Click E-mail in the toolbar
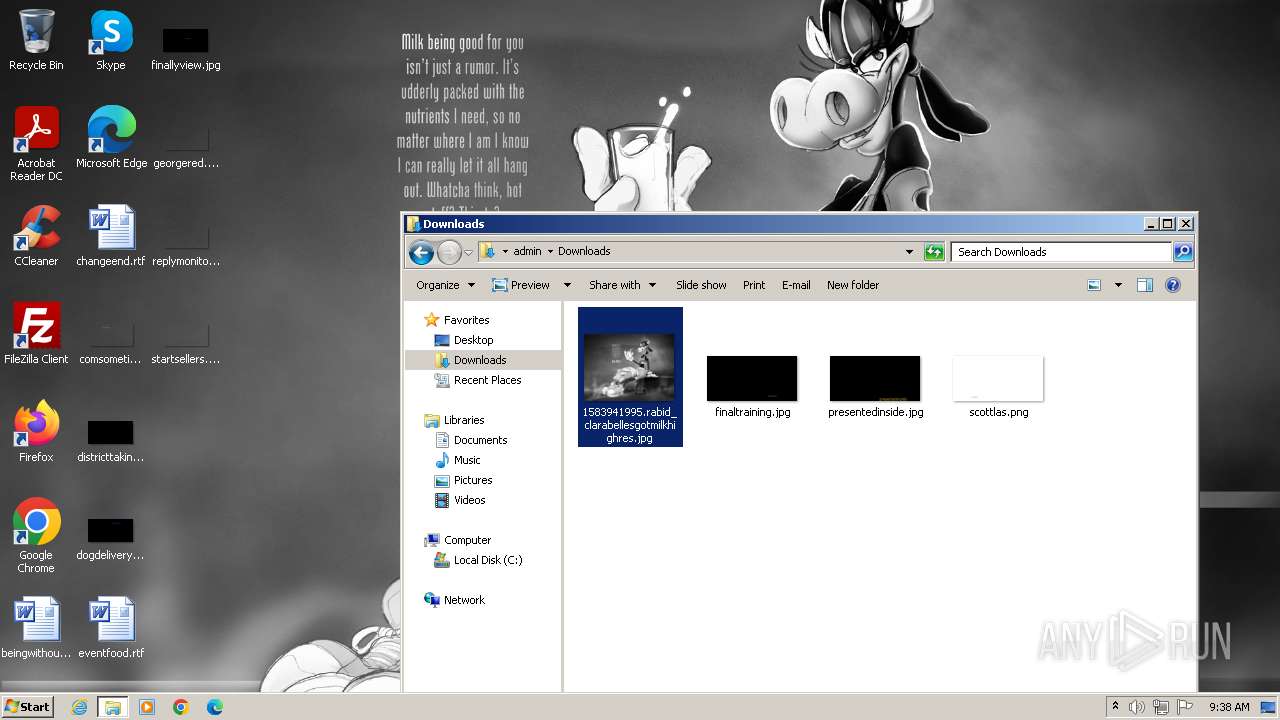This screenshot has width=1280, height=720. point(796,285)
